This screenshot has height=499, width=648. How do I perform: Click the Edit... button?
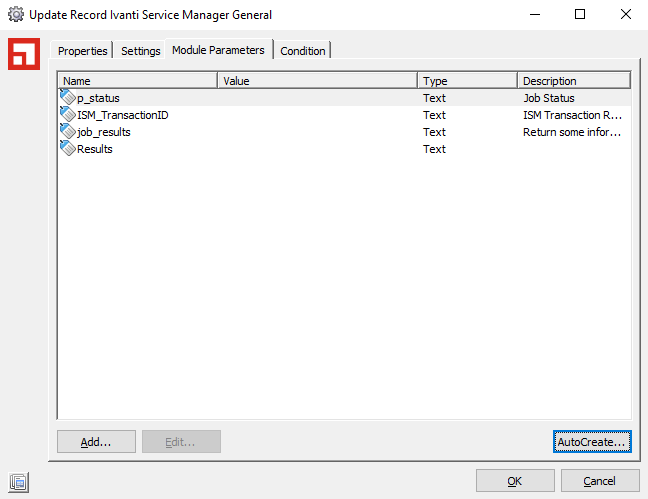pos(181,442)
